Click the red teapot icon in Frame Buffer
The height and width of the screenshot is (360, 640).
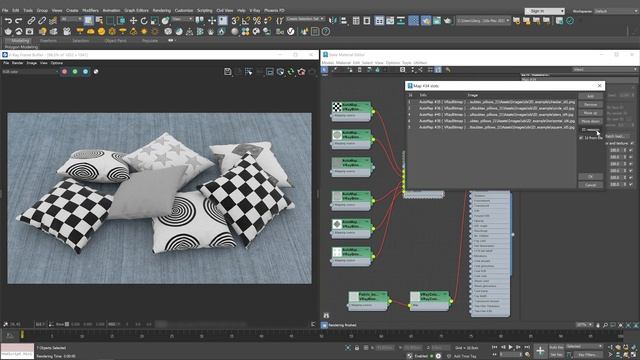point(302,72)
